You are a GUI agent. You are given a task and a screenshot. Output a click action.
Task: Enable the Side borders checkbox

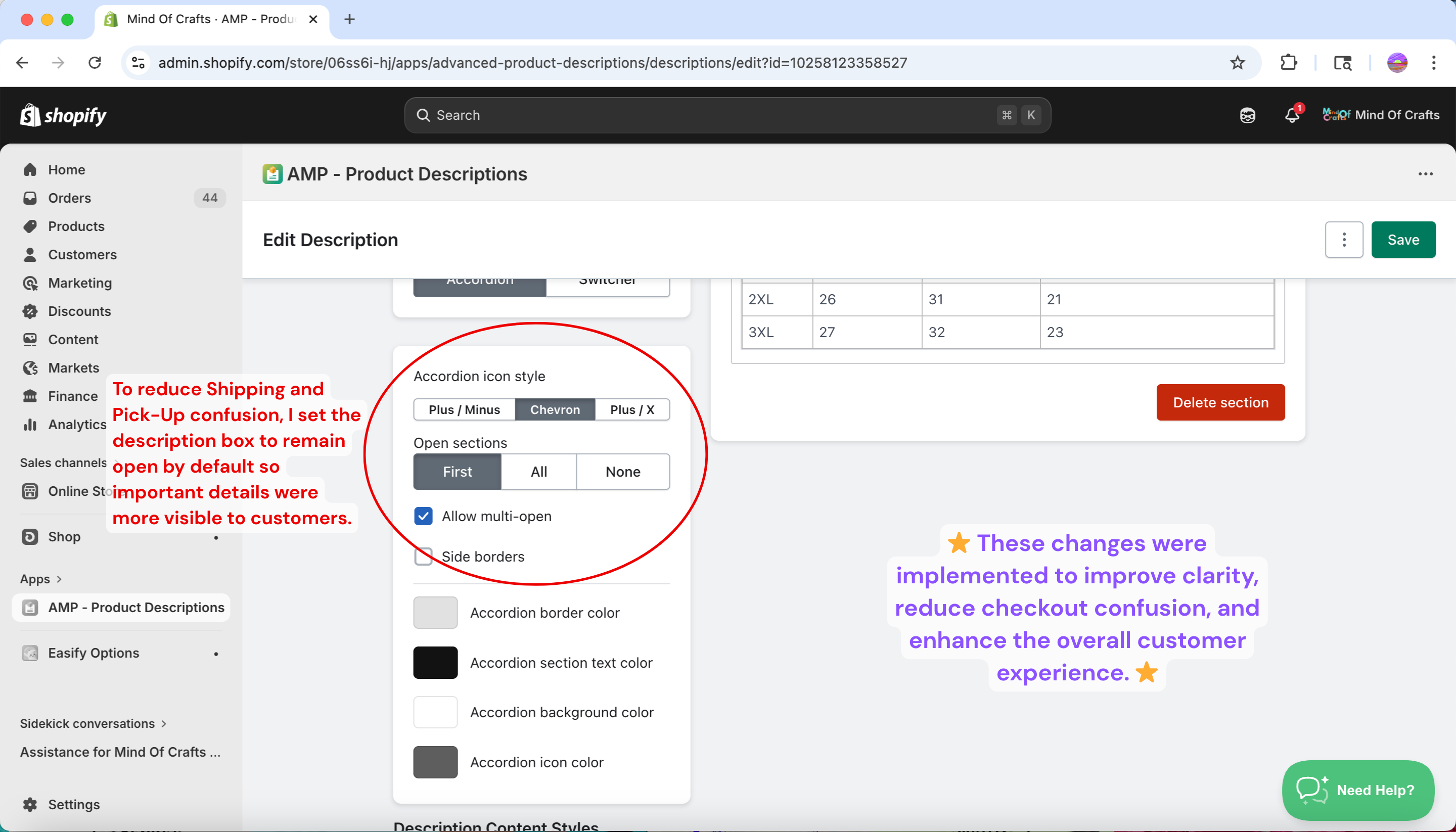coord(424,556)
